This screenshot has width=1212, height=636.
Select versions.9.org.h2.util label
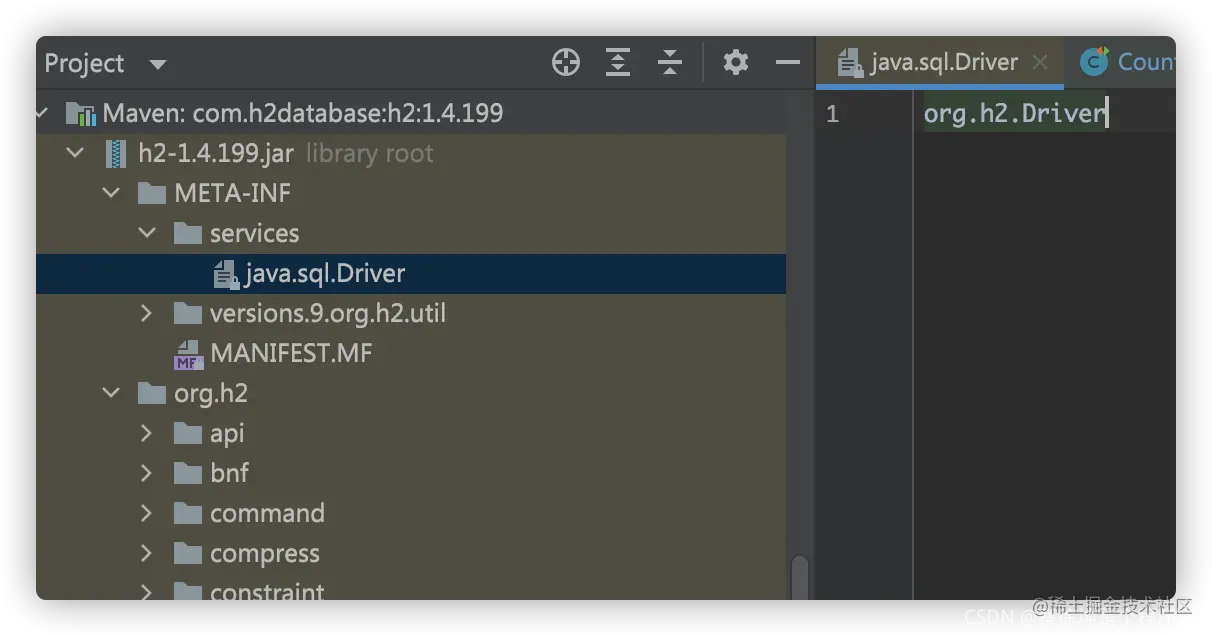click(328, 314)
